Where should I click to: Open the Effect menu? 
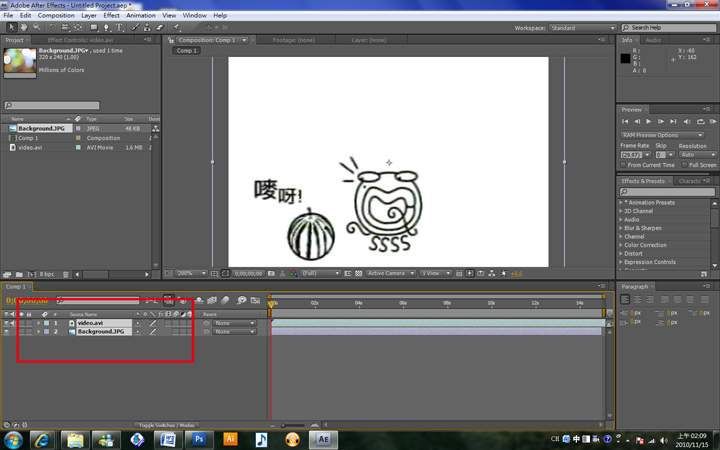pyautogui.click(x=111, y=15)
